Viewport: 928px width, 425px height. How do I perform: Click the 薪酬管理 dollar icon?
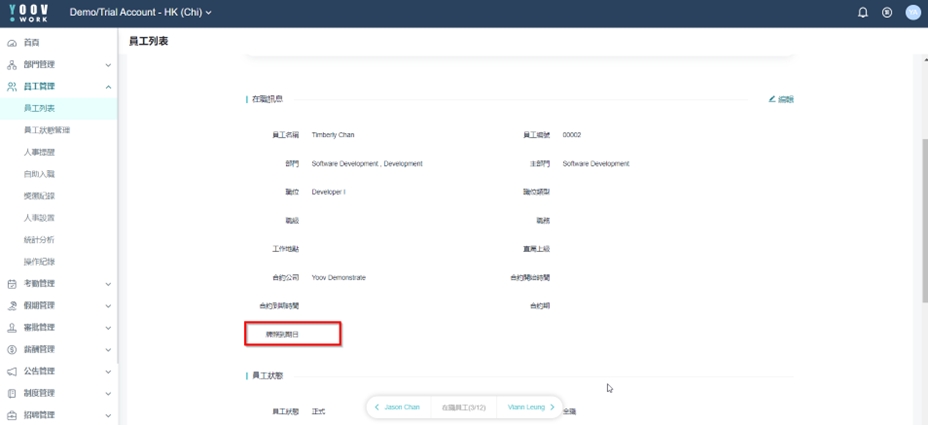12,350
